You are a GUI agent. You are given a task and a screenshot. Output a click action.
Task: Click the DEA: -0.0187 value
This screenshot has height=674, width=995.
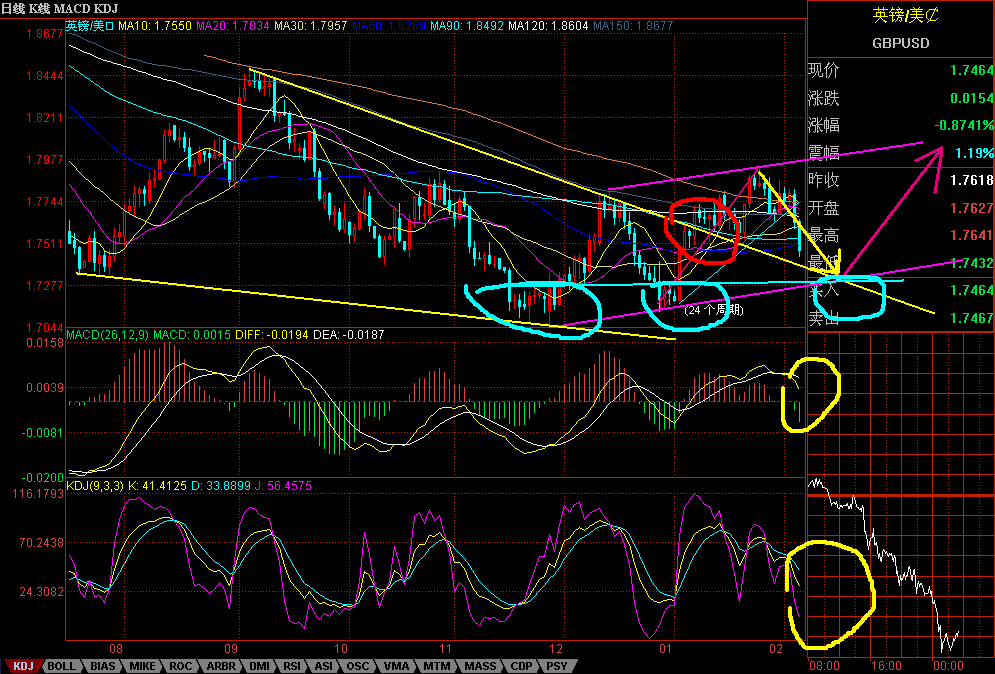[x=348, y=334]
